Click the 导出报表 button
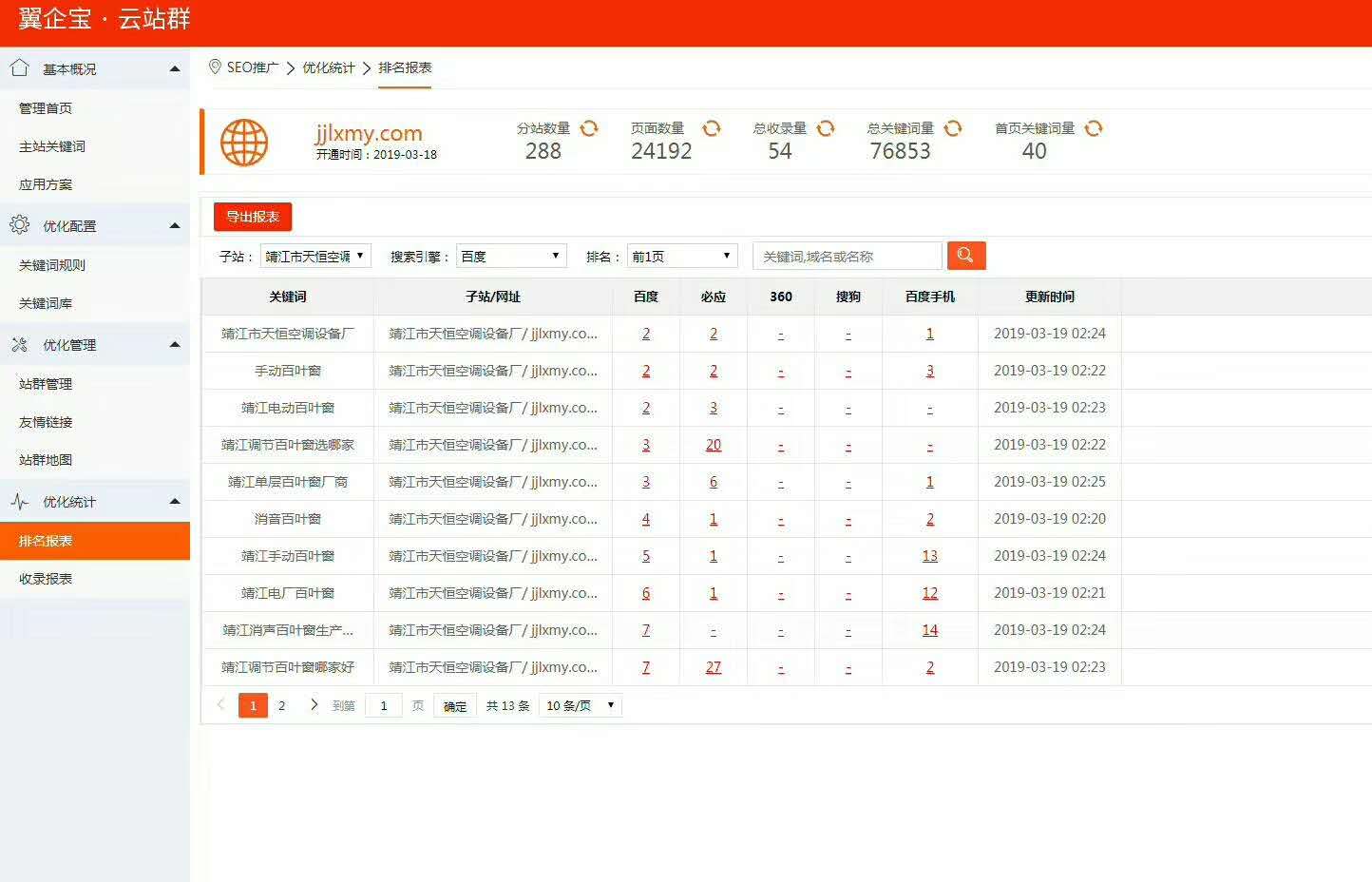 point(253,217)
